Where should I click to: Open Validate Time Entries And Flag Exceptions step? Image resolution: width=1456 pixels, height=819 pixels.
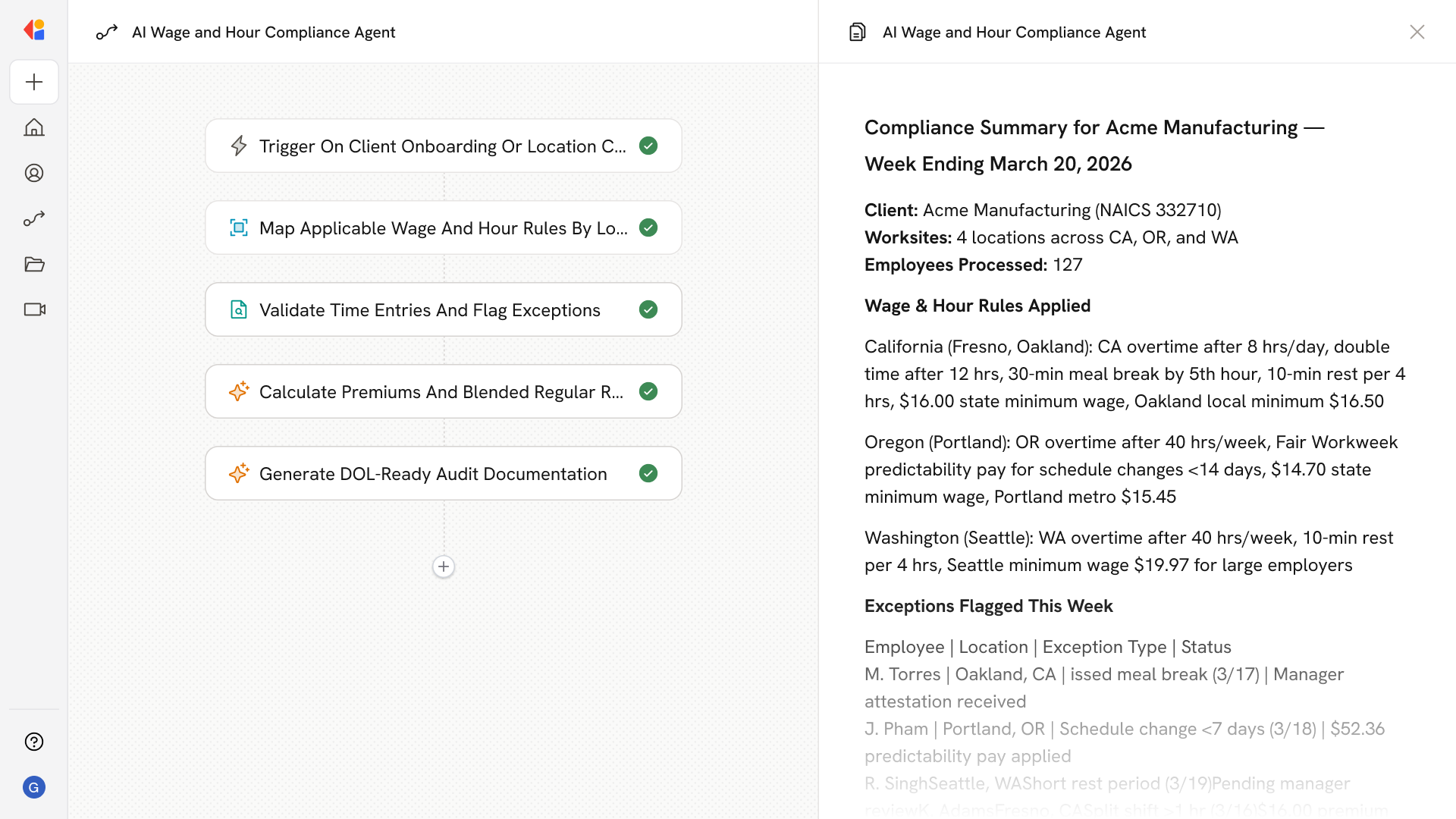coord(429,309)
